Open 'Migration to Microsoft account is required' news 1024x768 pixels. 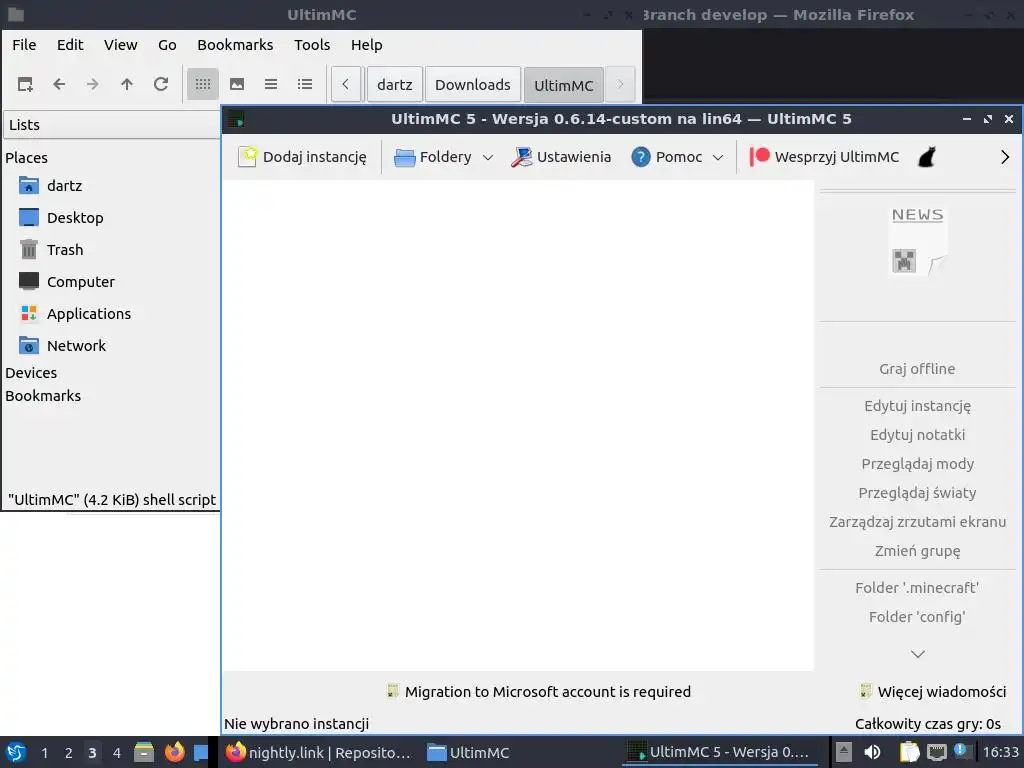coord(538,692)
